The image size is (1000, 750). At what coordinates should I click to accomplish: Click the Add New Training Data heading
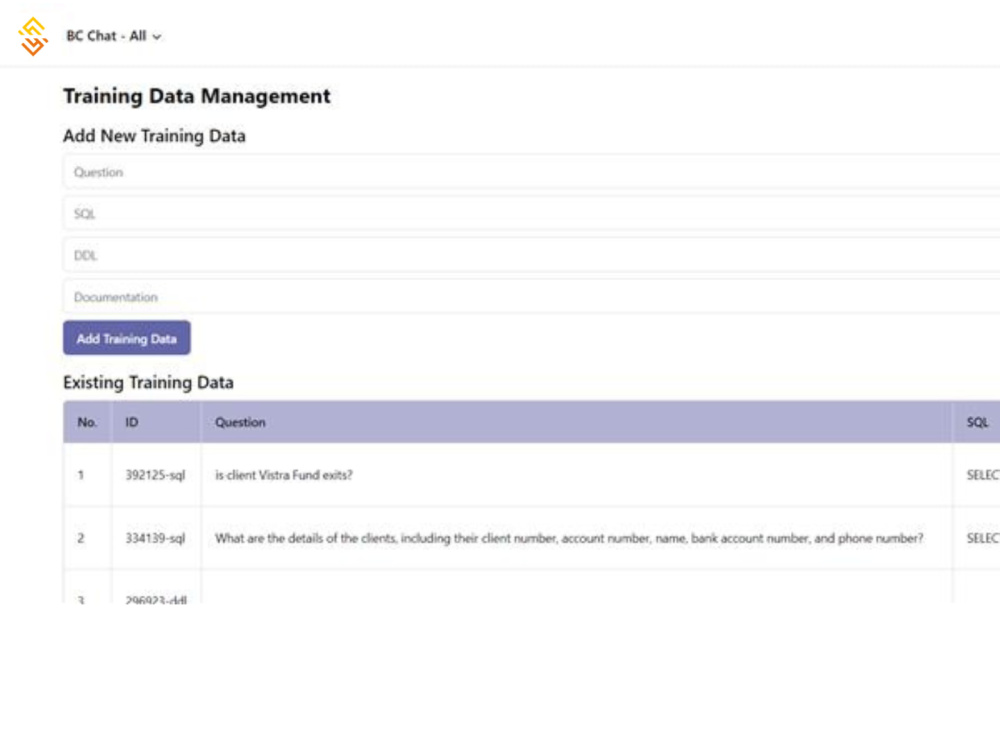coord(154,136)
